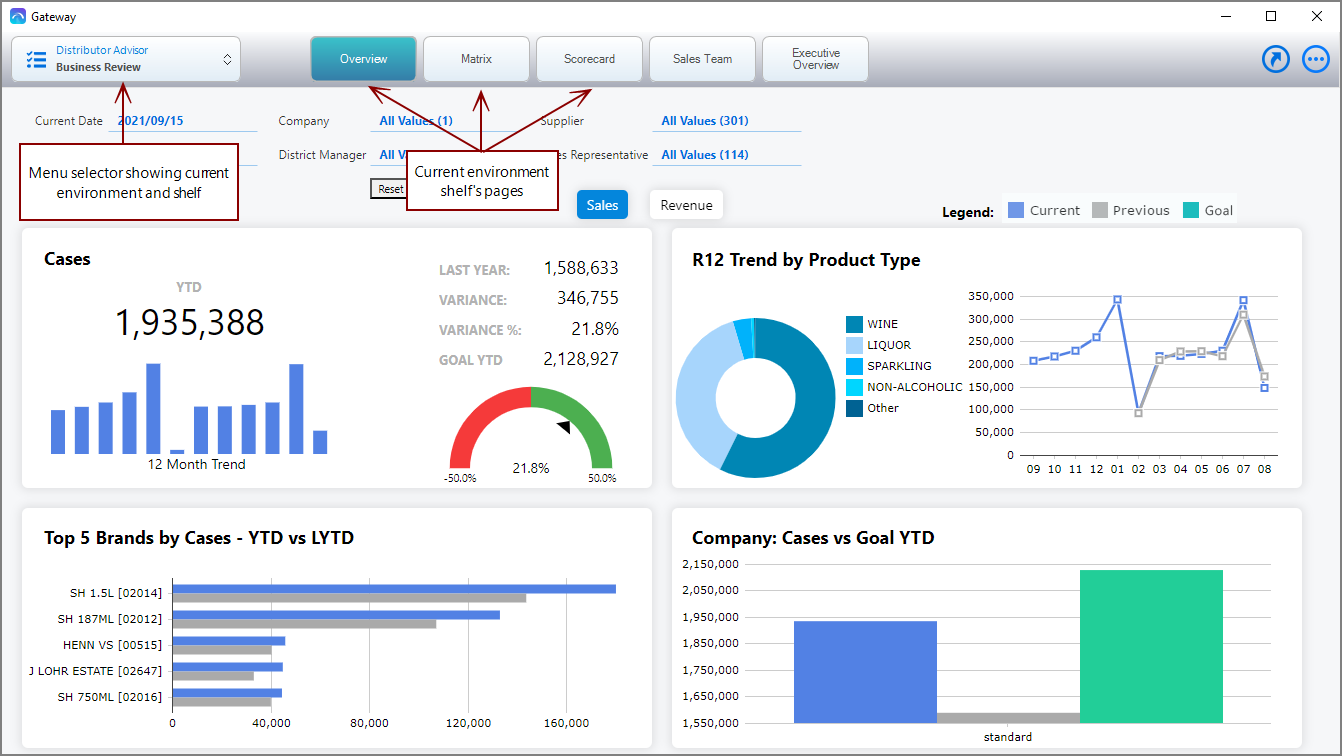
Task: Expand the Distributor Advisor menu selector arrows
Action: click(x=227, y=60)
